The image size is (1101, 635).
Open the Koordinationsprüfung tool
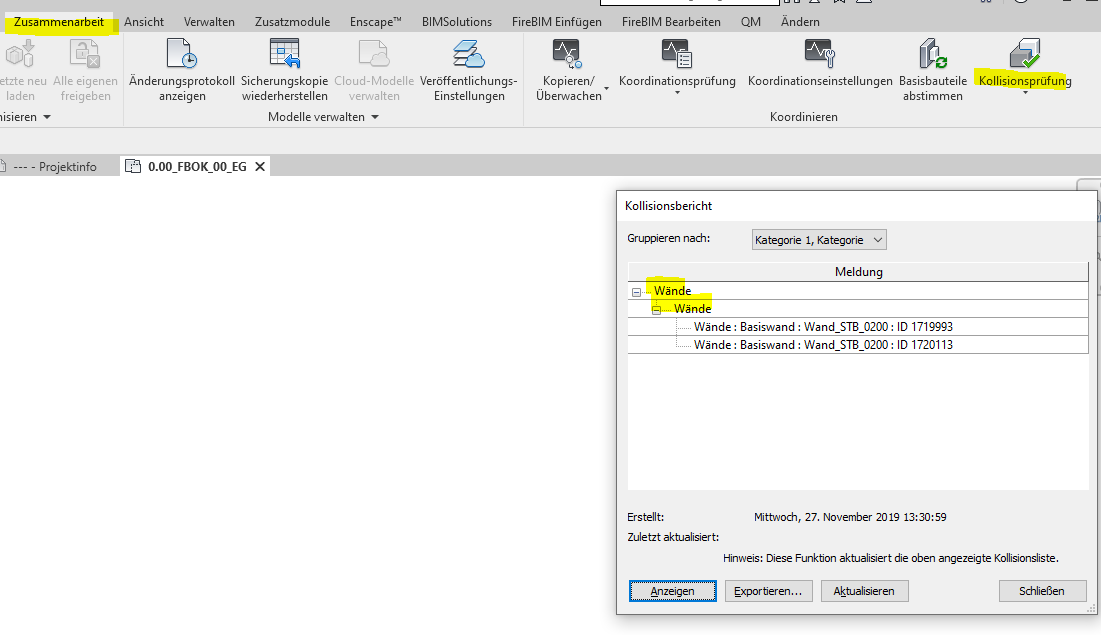coord(677,55)
